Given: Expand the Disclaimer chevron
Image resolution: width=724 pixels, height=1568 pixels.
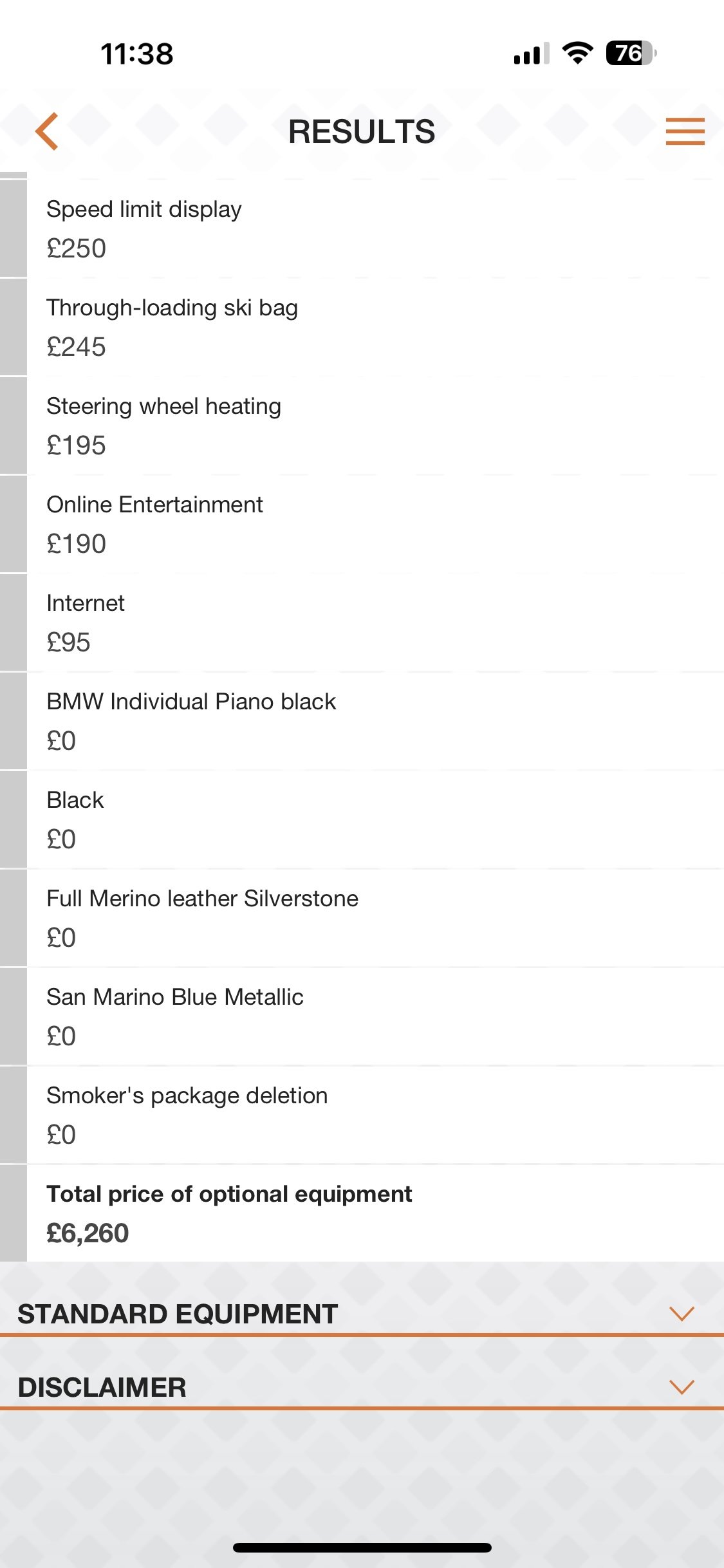Looking at the screenshot, I should 682,1386.
